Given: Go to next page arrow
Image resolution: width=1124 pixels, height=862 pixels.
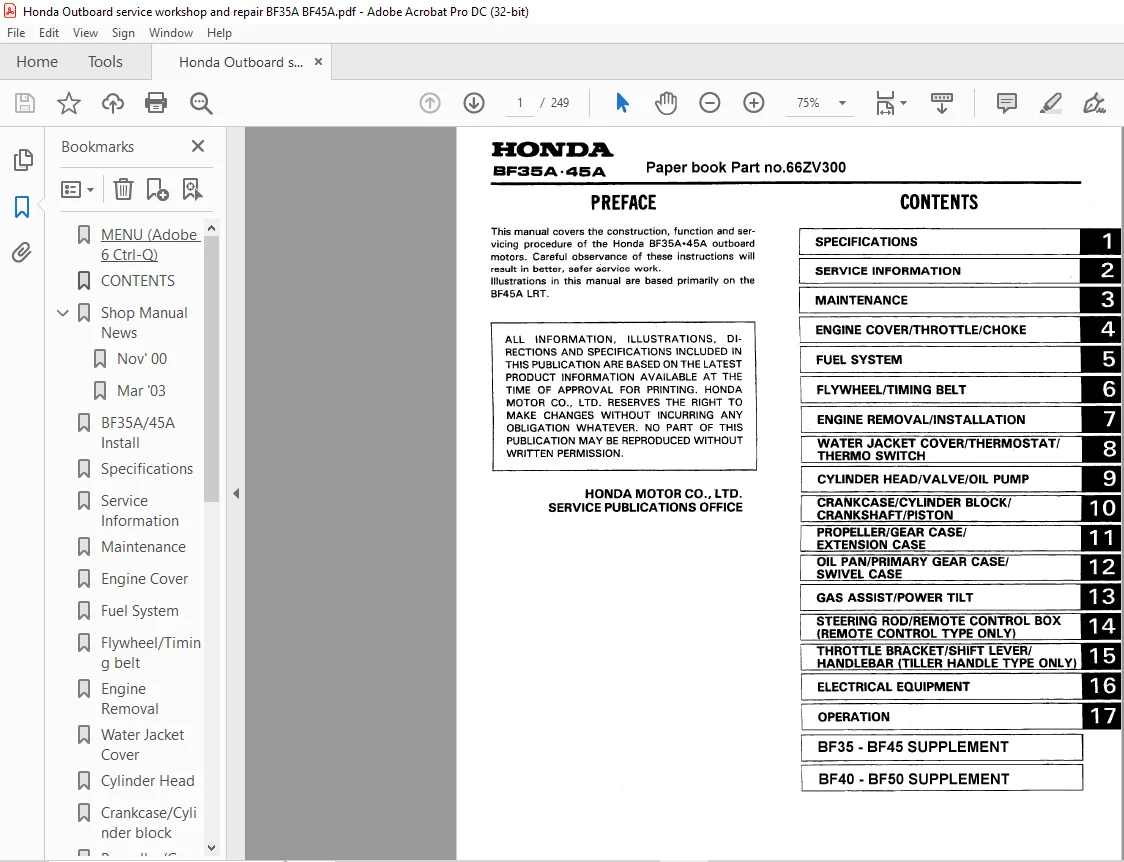Looking at the screenshot, I should pyautogui.click(x=474, y=103).
